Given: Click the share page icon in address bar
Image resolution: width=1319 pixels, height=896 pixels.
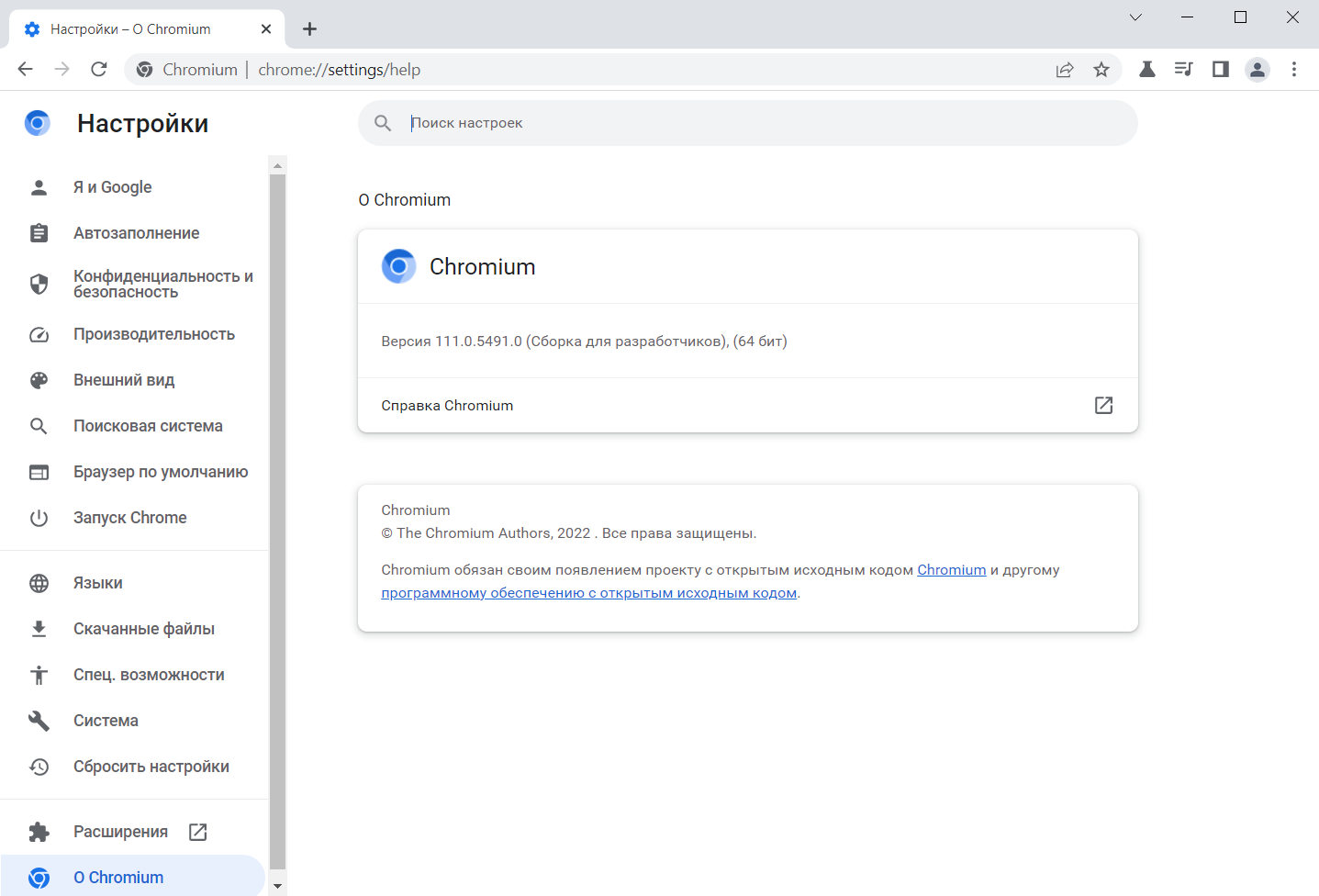Looking at the screenshot, I should click(1065, 70).
